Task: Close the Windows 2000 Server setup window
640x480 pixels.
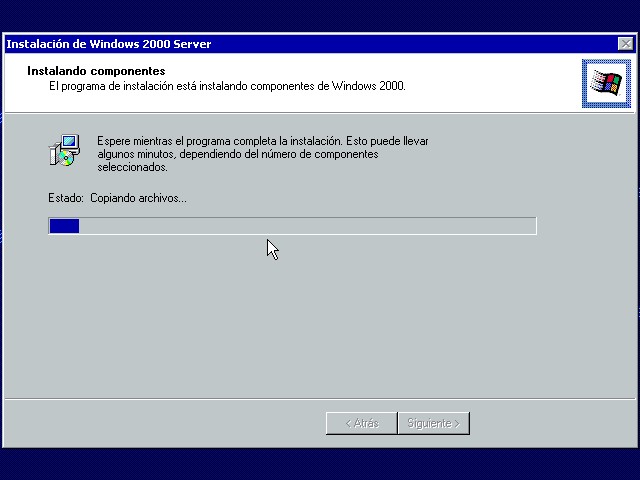Action: pos(625,44)
